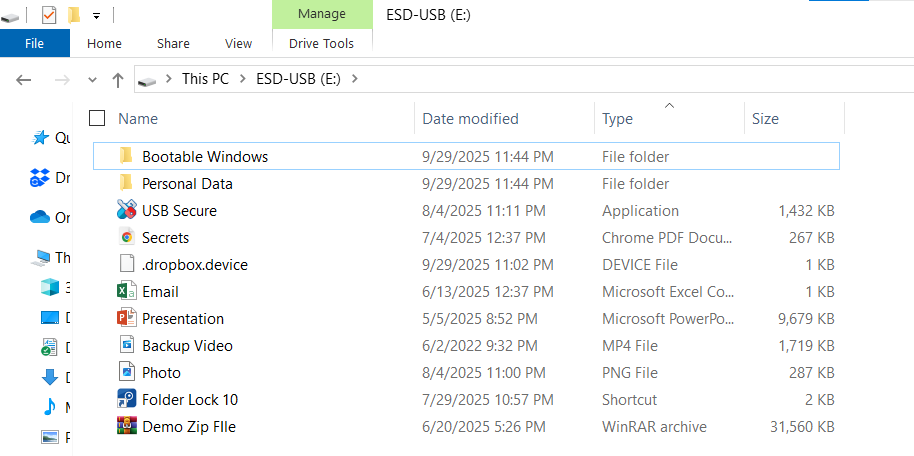
Task: Click the Quick access star icon
Action: click(40, 138)
